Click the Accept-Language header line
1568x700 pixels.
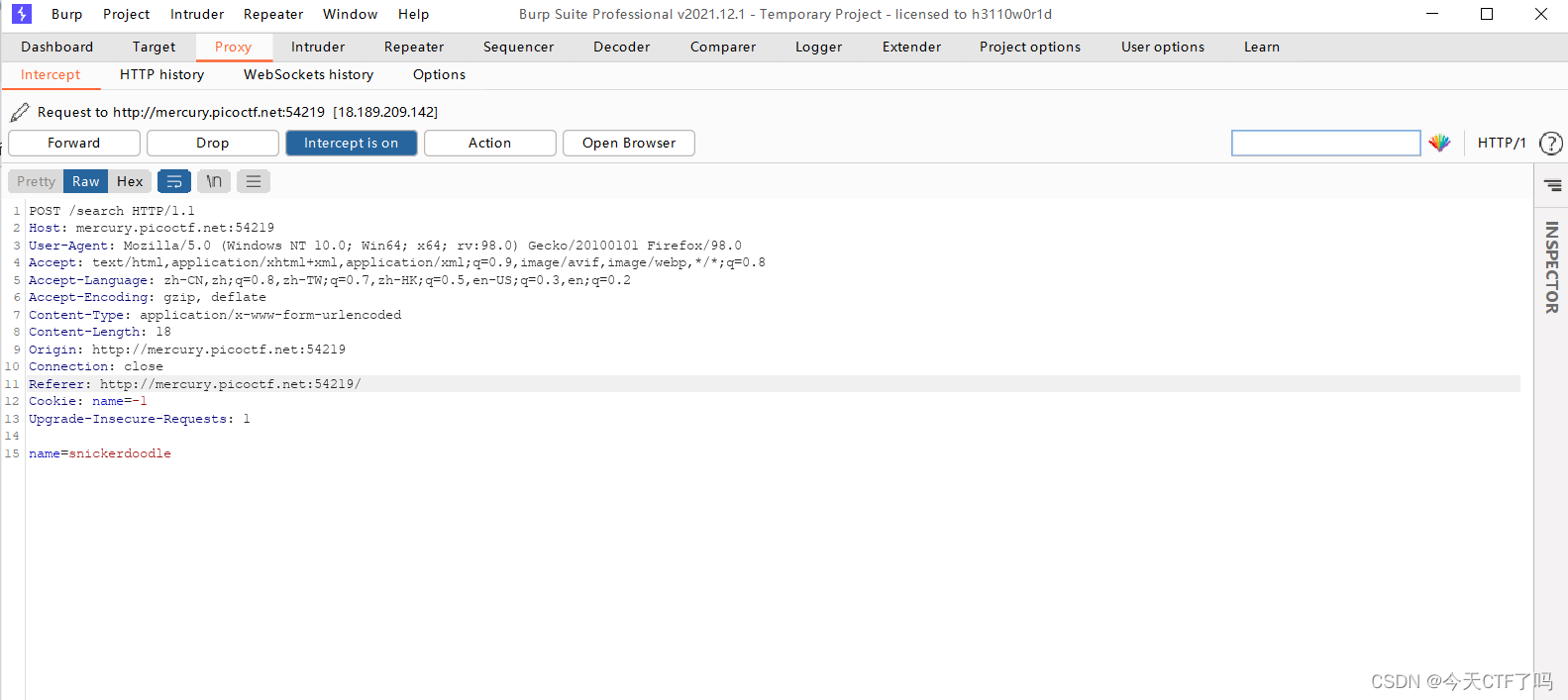point(330,280)
